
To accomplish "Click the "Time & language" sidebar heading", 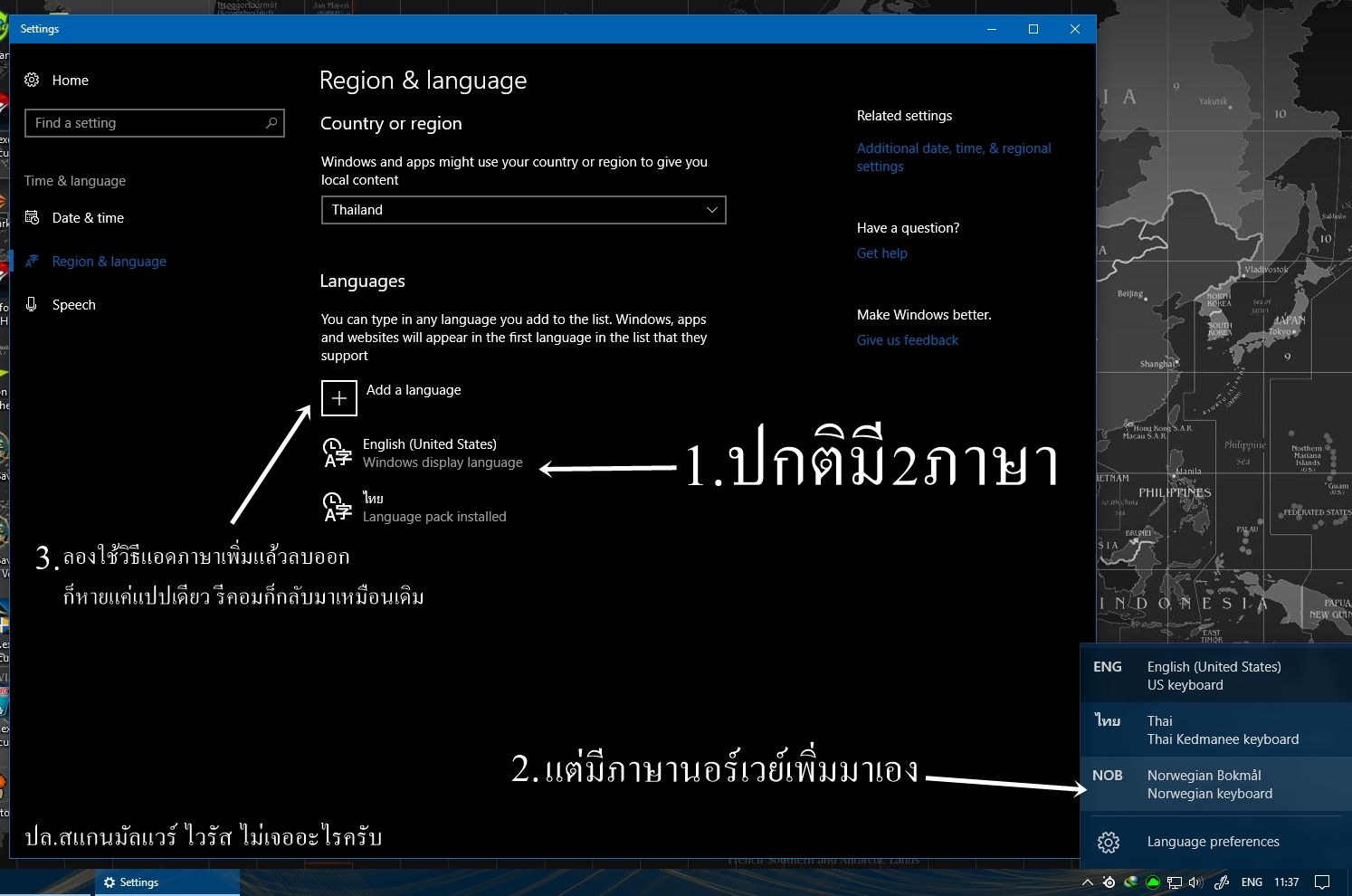I will 75,181.
